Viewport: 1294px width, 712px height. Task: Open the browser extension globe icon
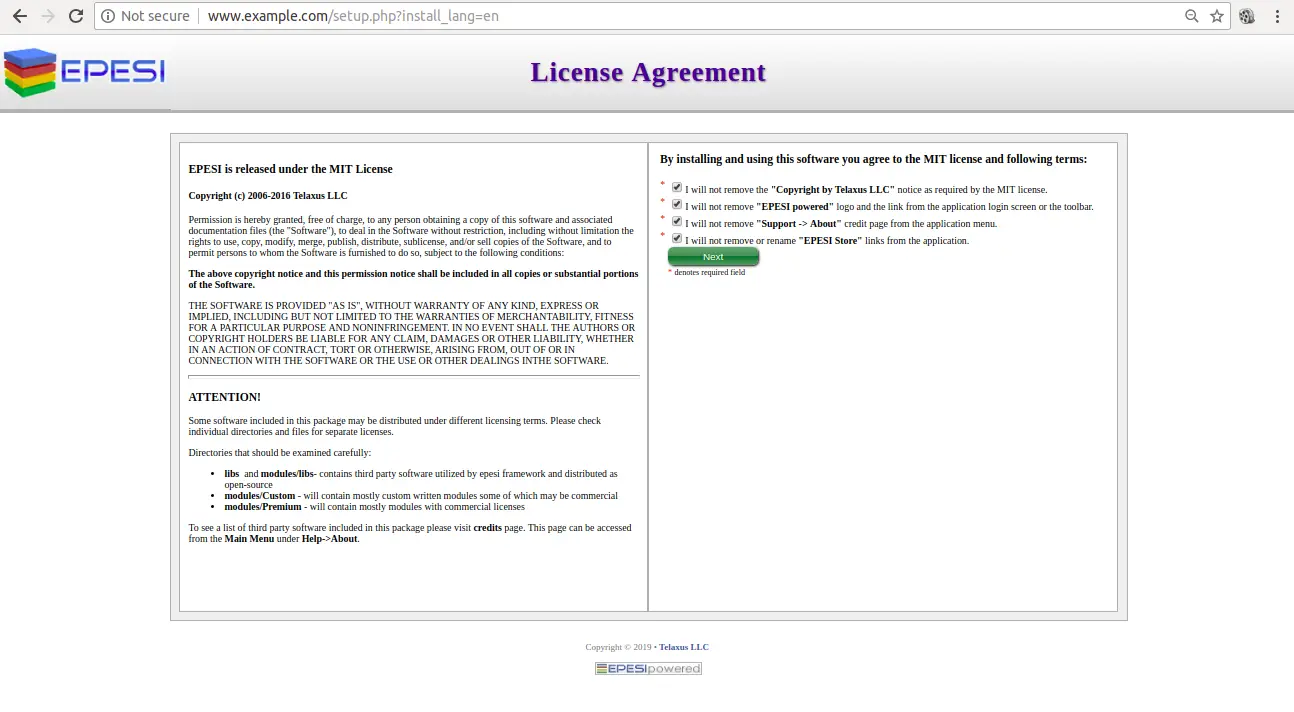pos(1247,16)
